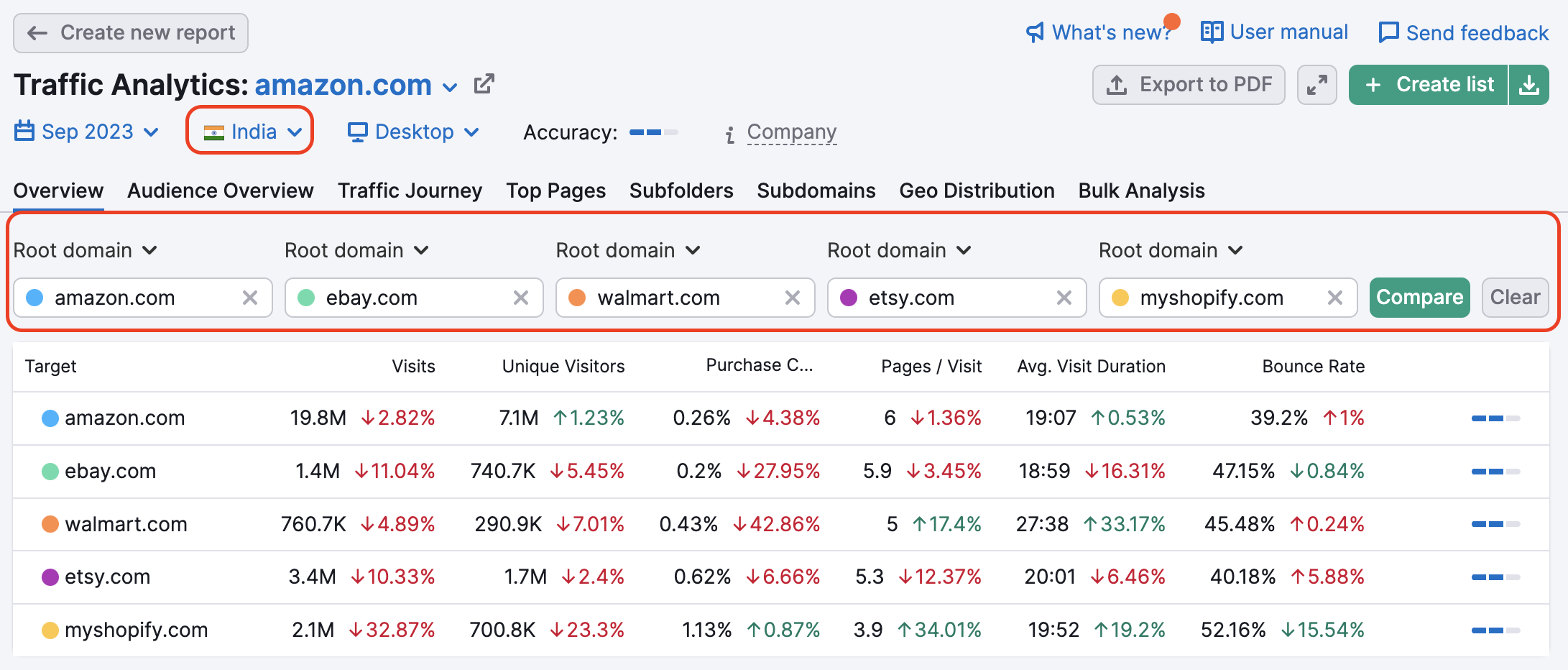Remove ebay.com from the comparison field

521,298
